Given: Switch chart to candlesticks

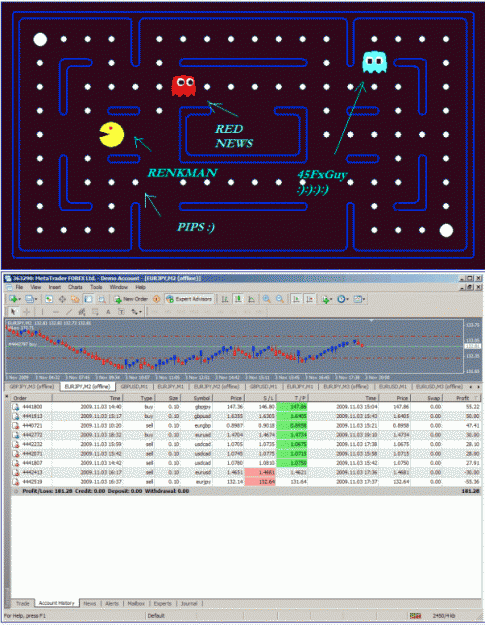Looking at the screenshot, I should [238, 299].
